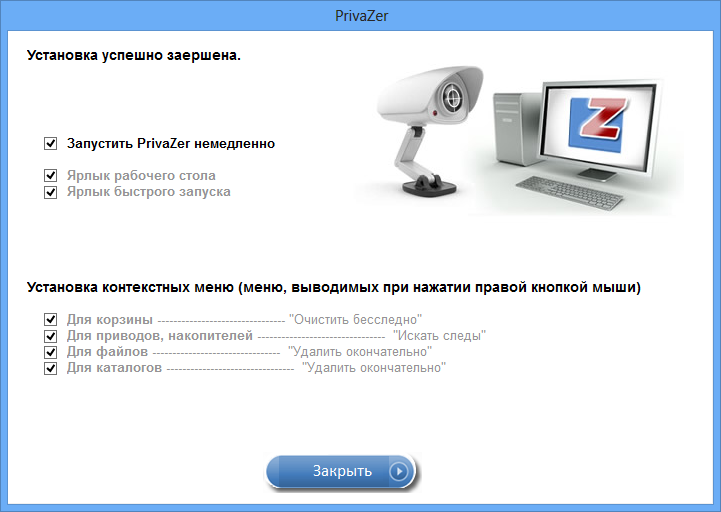Click the PrivaZer title bar
This screenshot has height=512, width=721.
[x=360, y=16]
